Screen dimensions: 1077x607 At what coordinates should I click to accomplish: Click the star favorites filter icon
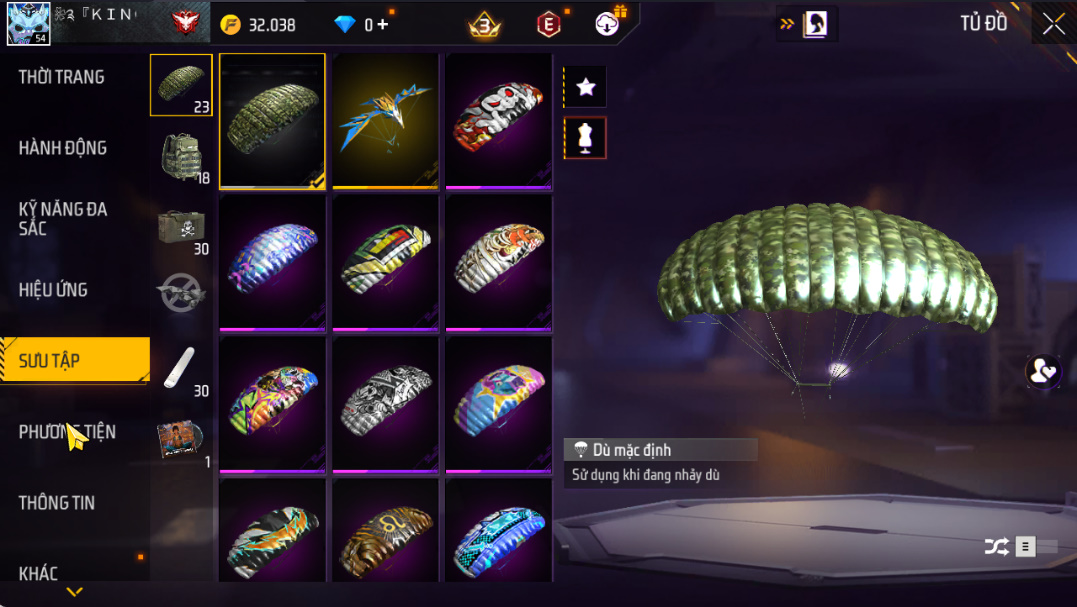pyautogui.click(x=585, y=87)
